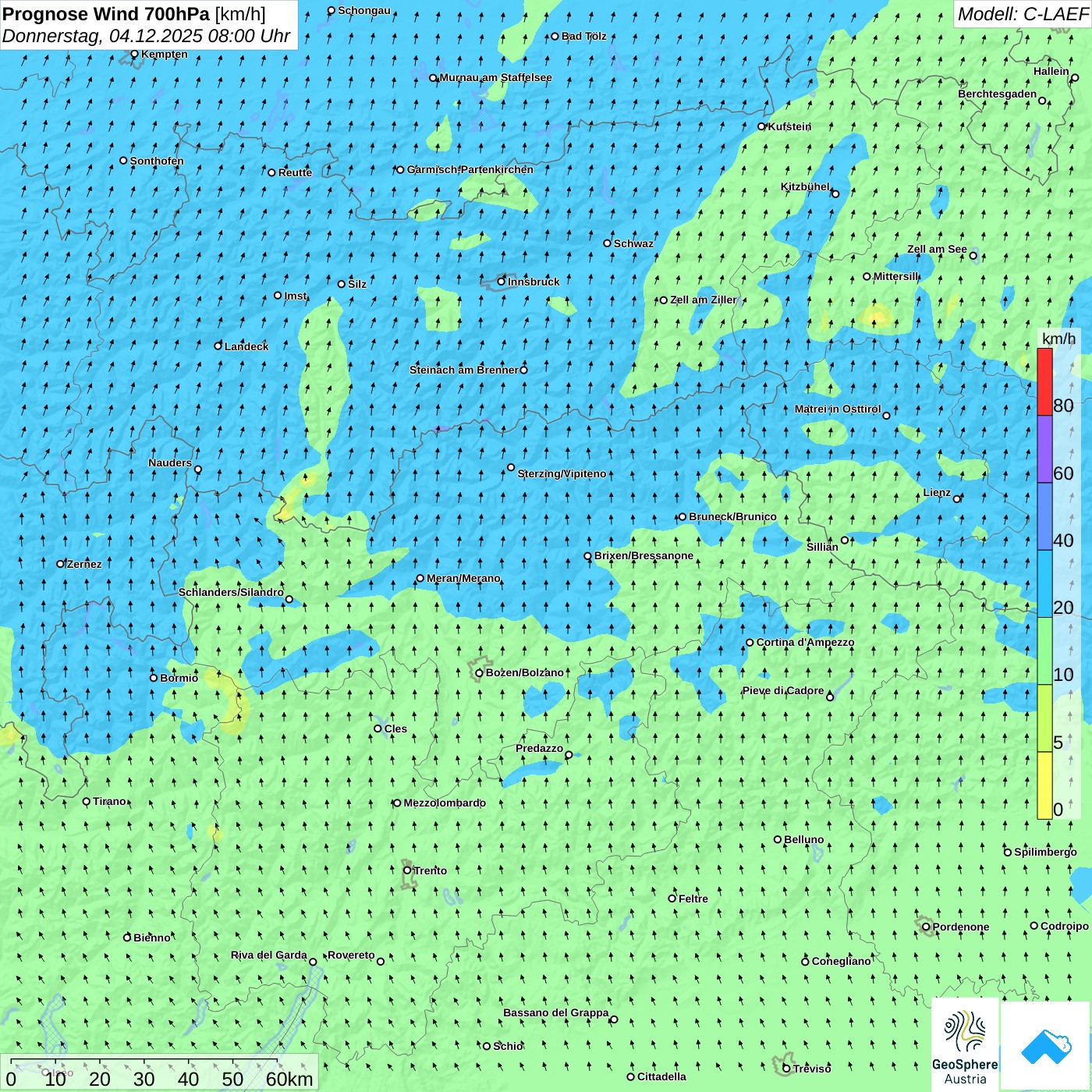Image resolution: width=1092 pixels, height=1092 pixels.
Task: Click the 'Mittersill' label
Action: click(896, 276)
